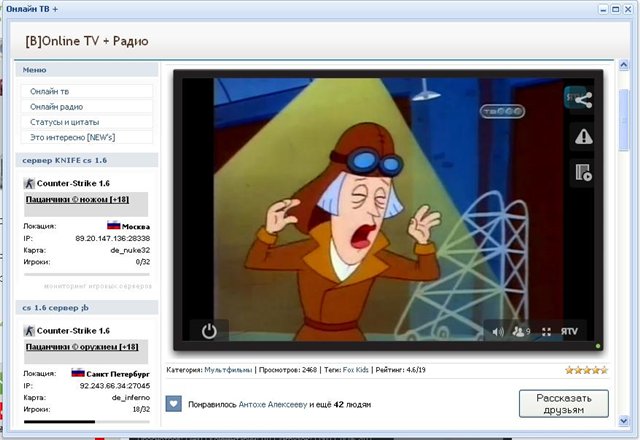Open the Пацанчики © ножом [+18] server link
640x440 pixels.
pyautogui.click(x=78, y=200)
